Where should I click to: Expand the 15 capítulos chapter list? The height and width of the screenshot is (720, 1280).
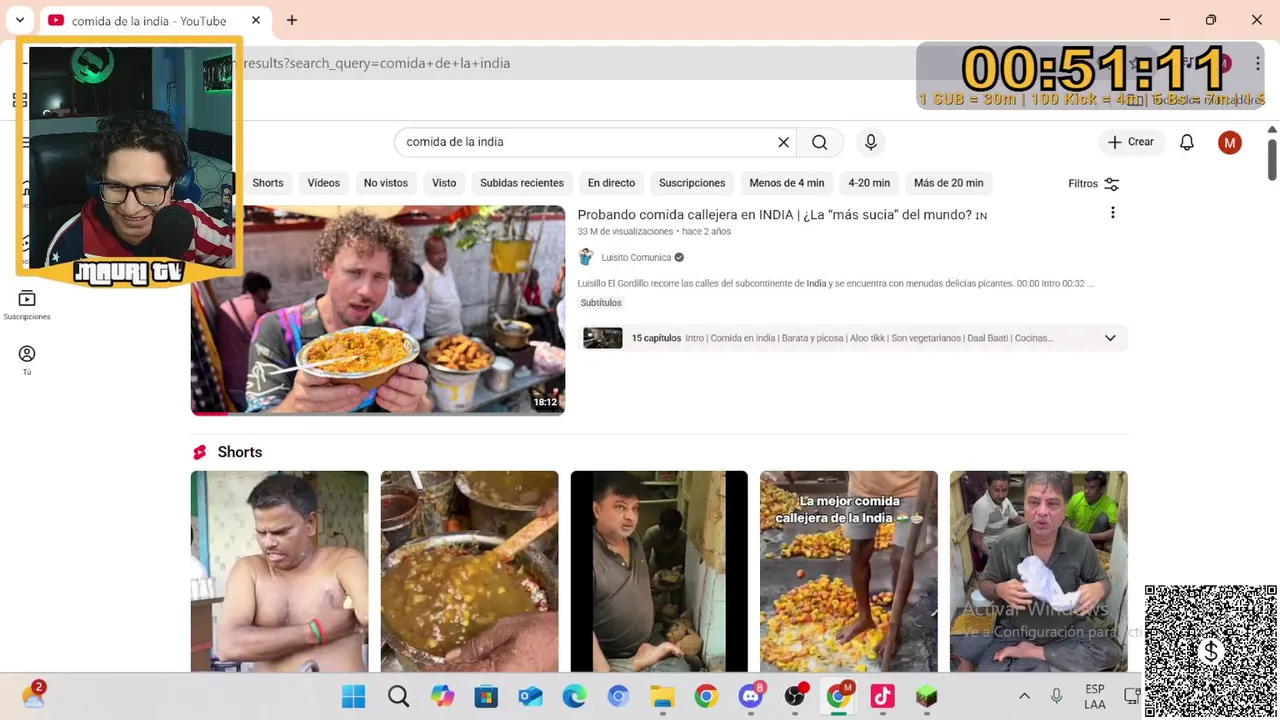(1110, 338)
